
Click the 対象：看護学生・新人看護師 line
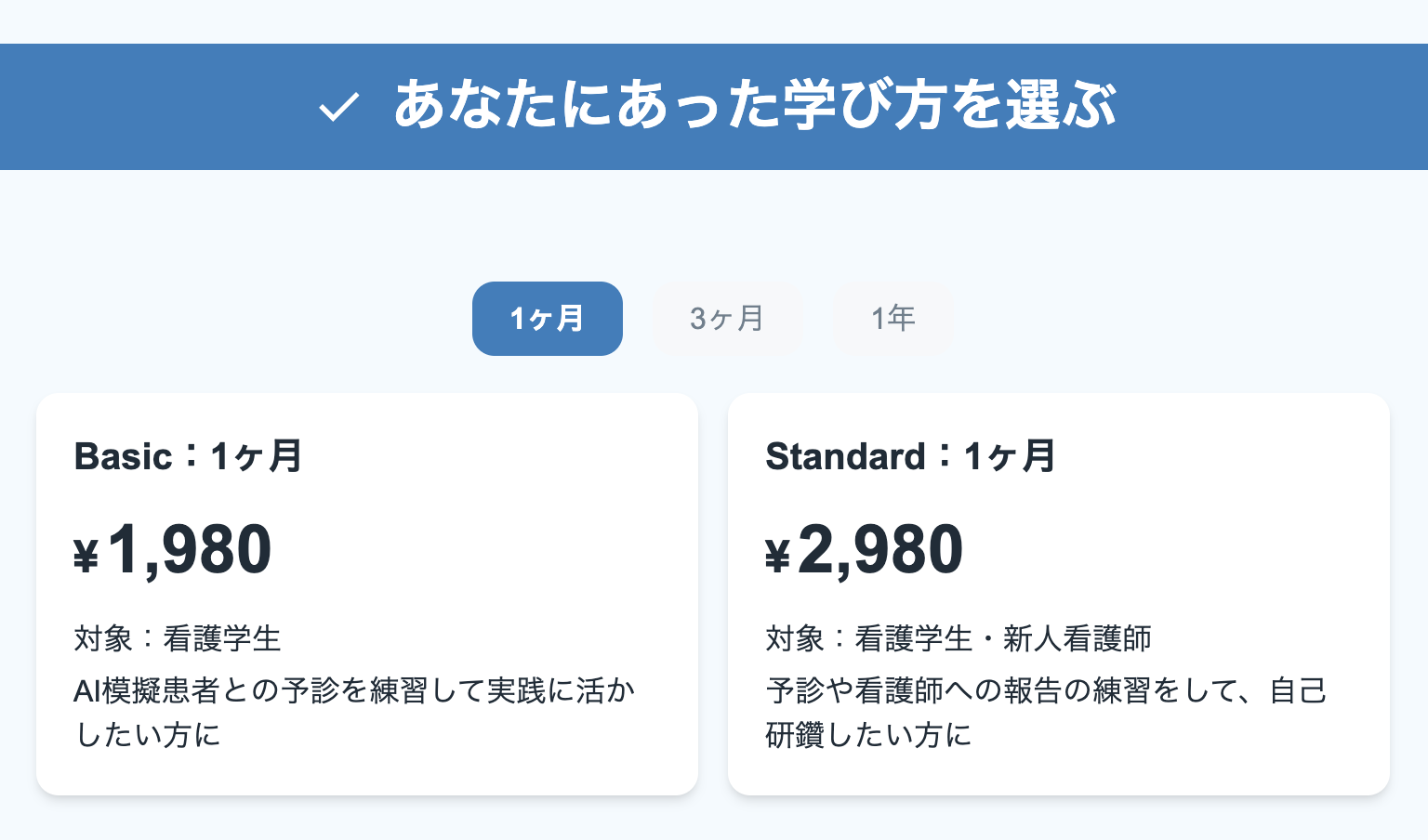959,638
